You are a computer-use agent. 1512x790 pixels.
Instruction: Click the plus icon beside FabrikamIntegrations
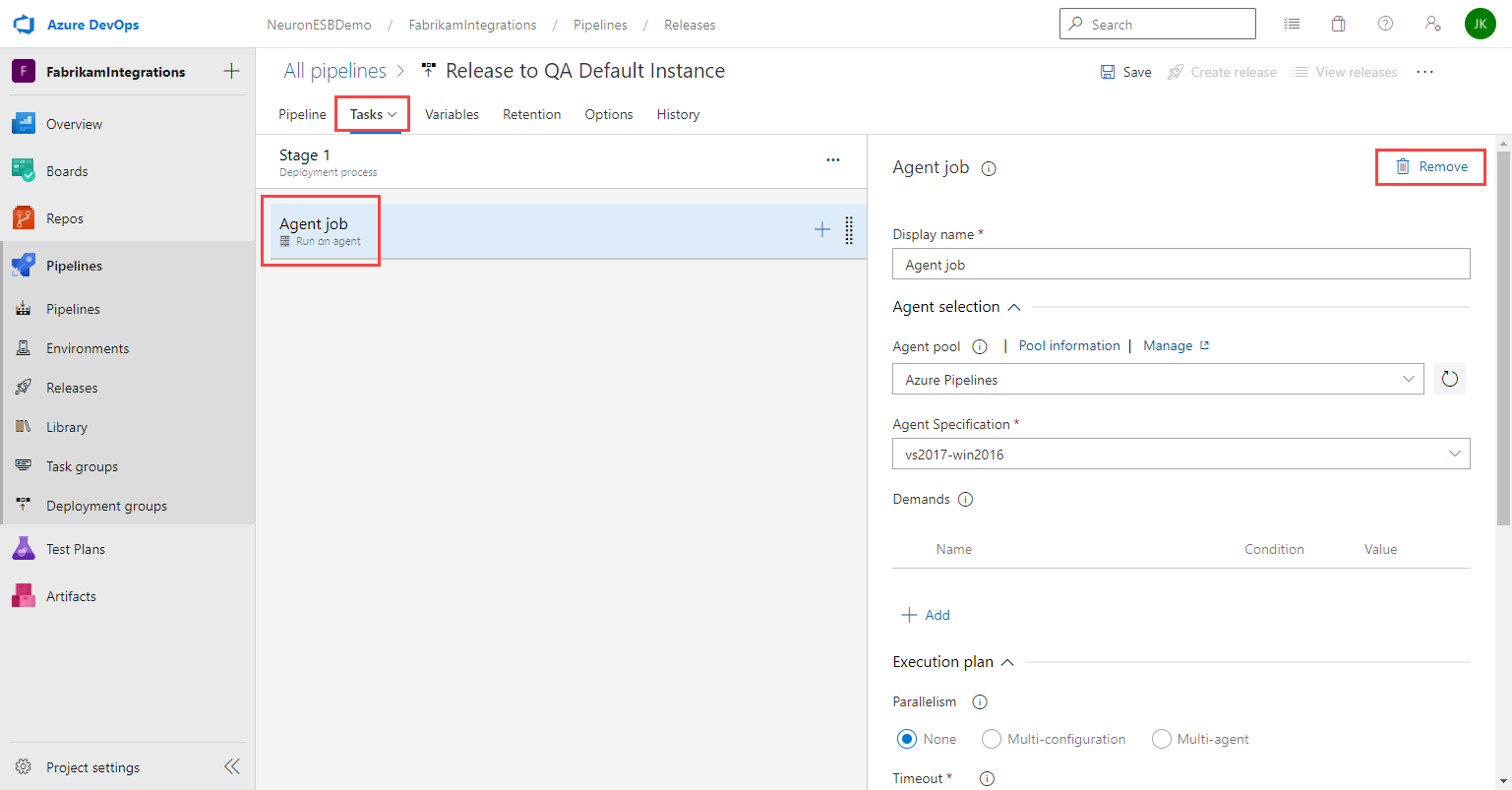point(231,71)
